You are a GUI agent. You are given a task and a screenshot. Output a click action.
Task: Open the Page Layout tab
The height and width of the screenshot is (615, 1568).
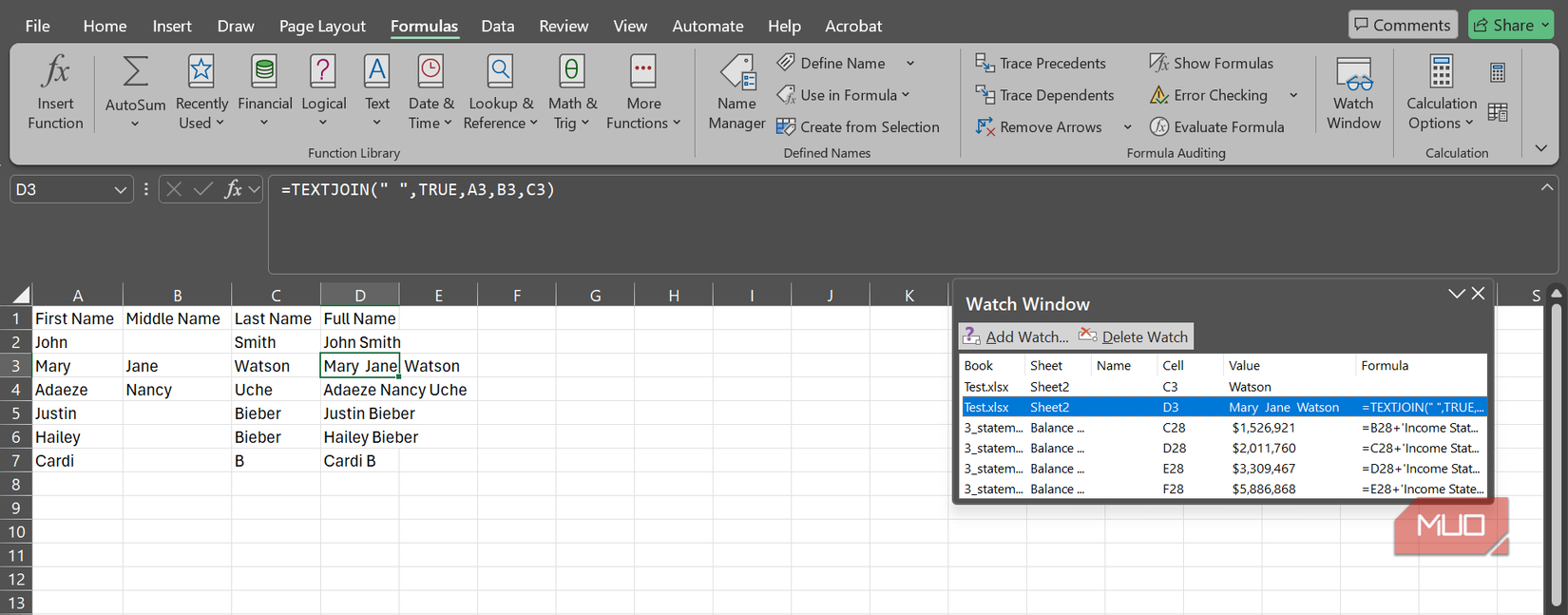(x=322, y=26)
